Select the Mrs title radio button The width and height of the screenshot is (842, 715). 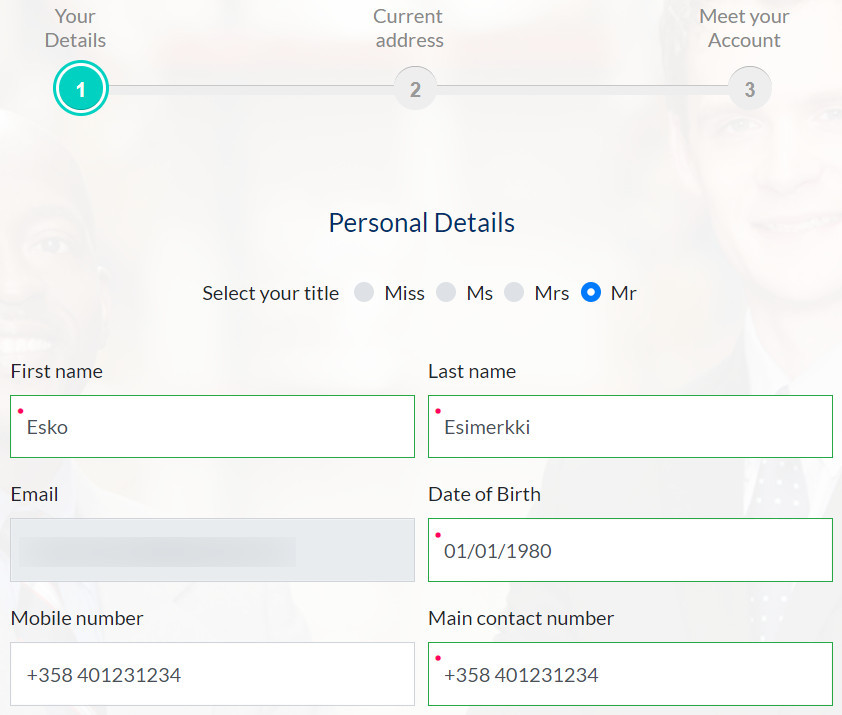click(514, 293)
